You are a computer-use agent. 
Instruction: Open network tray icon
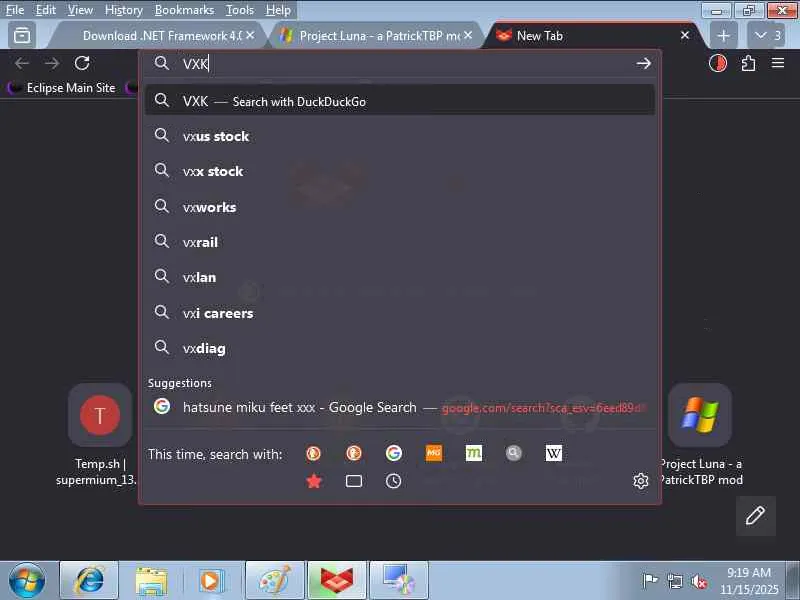pos(675,581)
